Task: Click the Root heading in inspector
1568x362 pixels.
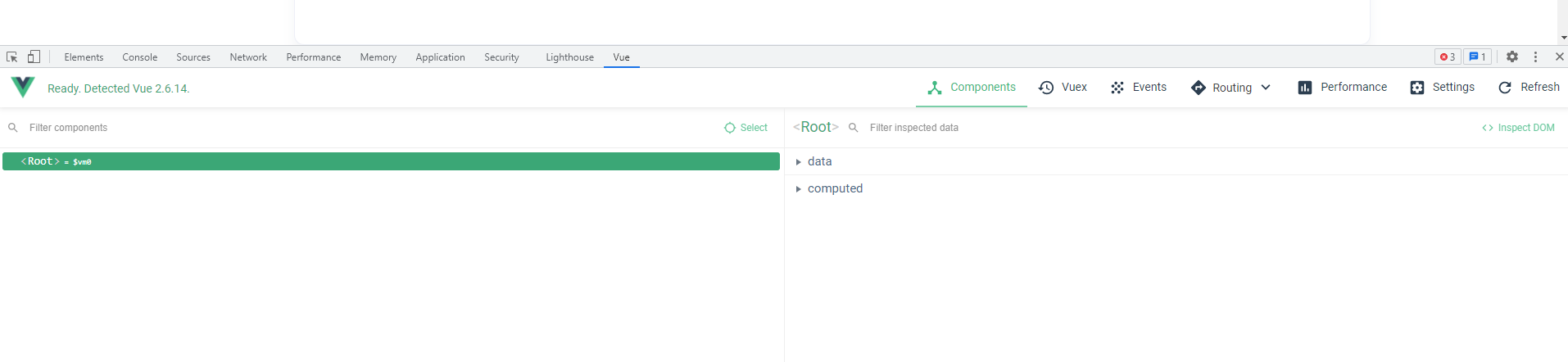Action: point(816,127)
